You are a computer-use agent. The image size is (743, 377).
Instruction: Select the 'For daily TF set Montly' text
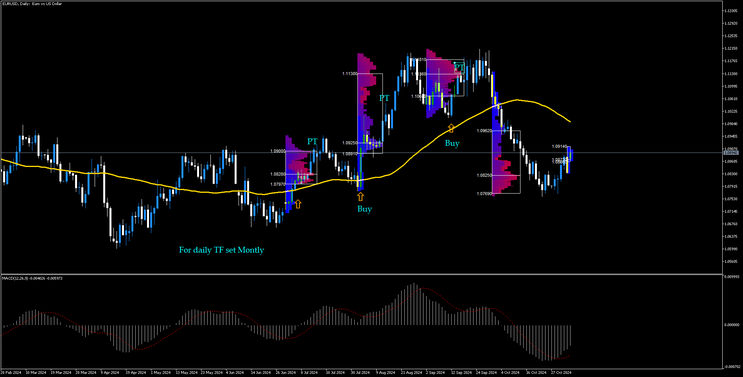click(x=221, y=250)
